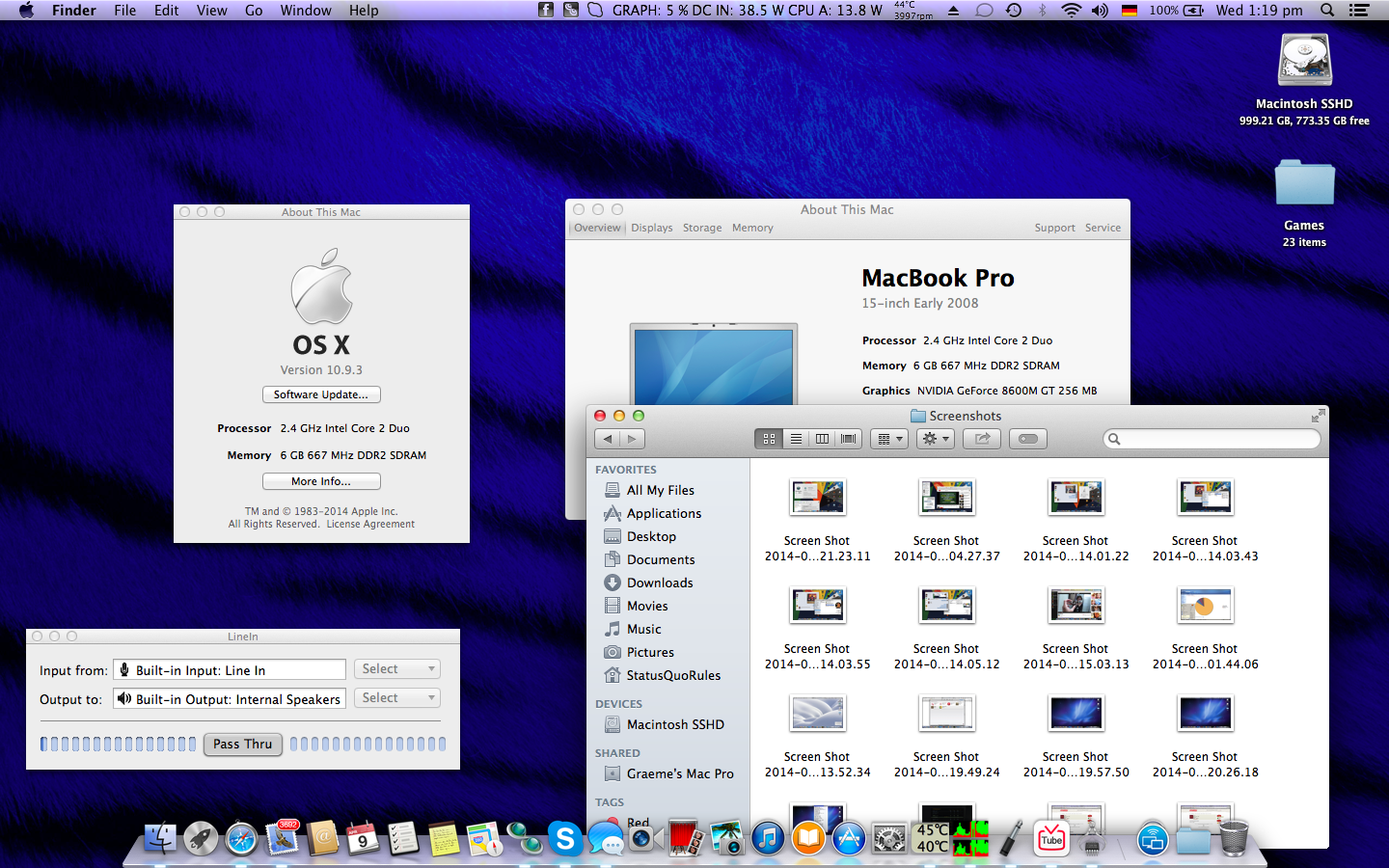Screen dimensions: 1389x868
Task: Open Reminders from the Dock
Action: click(403, 838)
